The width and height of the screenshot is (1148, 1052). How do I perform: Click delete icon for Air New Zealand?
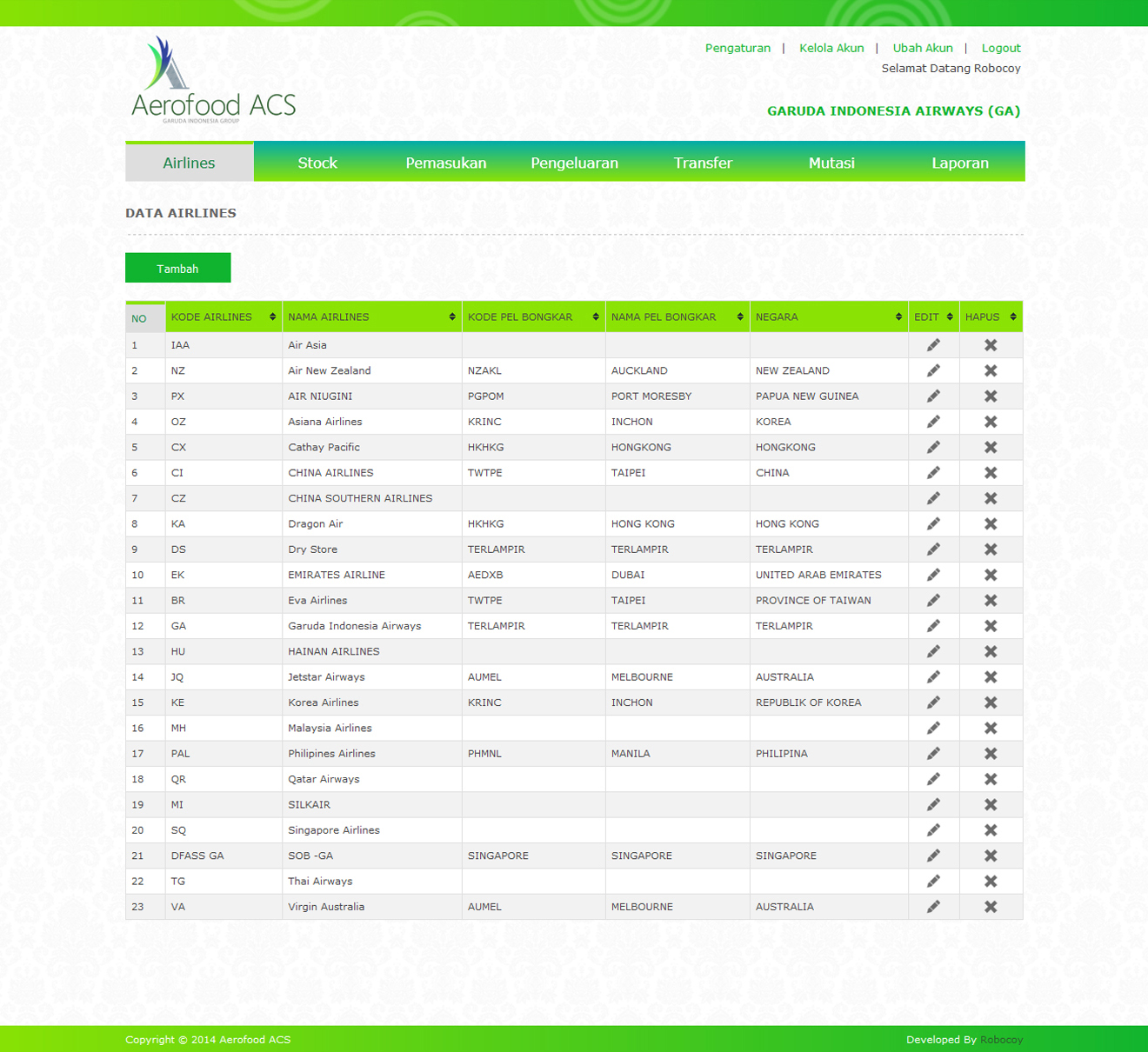pos(991,370)
